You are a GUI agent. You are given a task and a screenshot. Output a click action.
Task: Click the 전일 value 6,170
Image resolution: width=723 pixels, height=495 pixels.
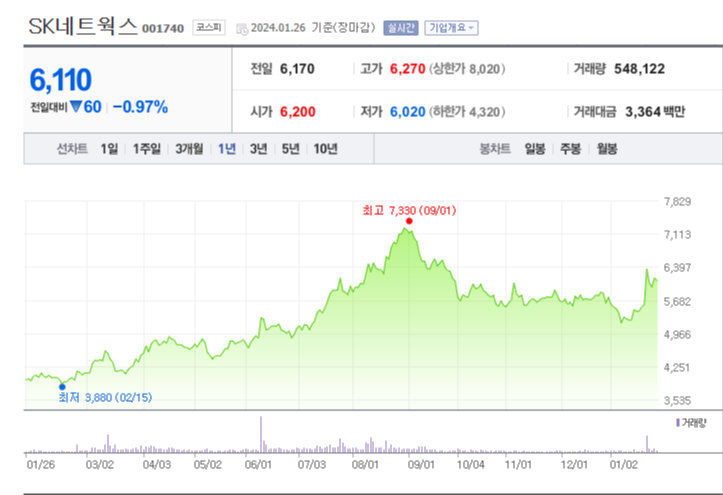click(x=297, y=69)
